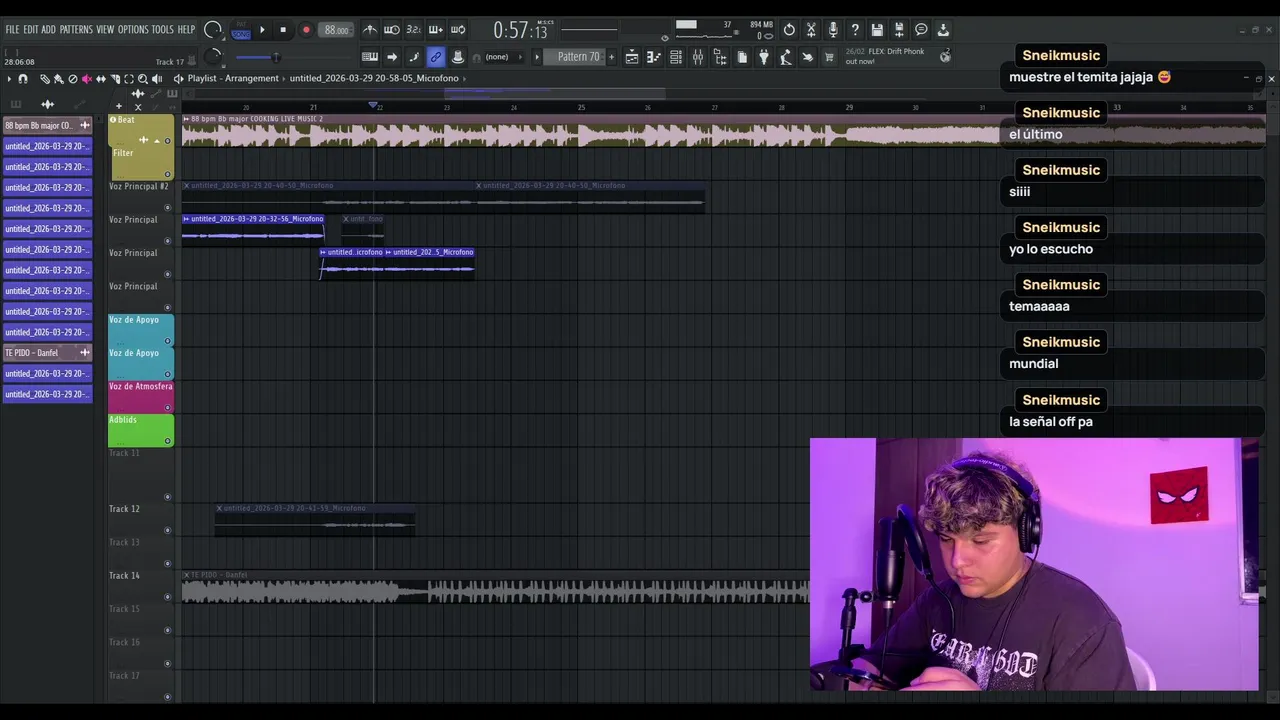
Task: Click the Playlist - Arrangement breadcrumb
Action: [x=233, y=78]
